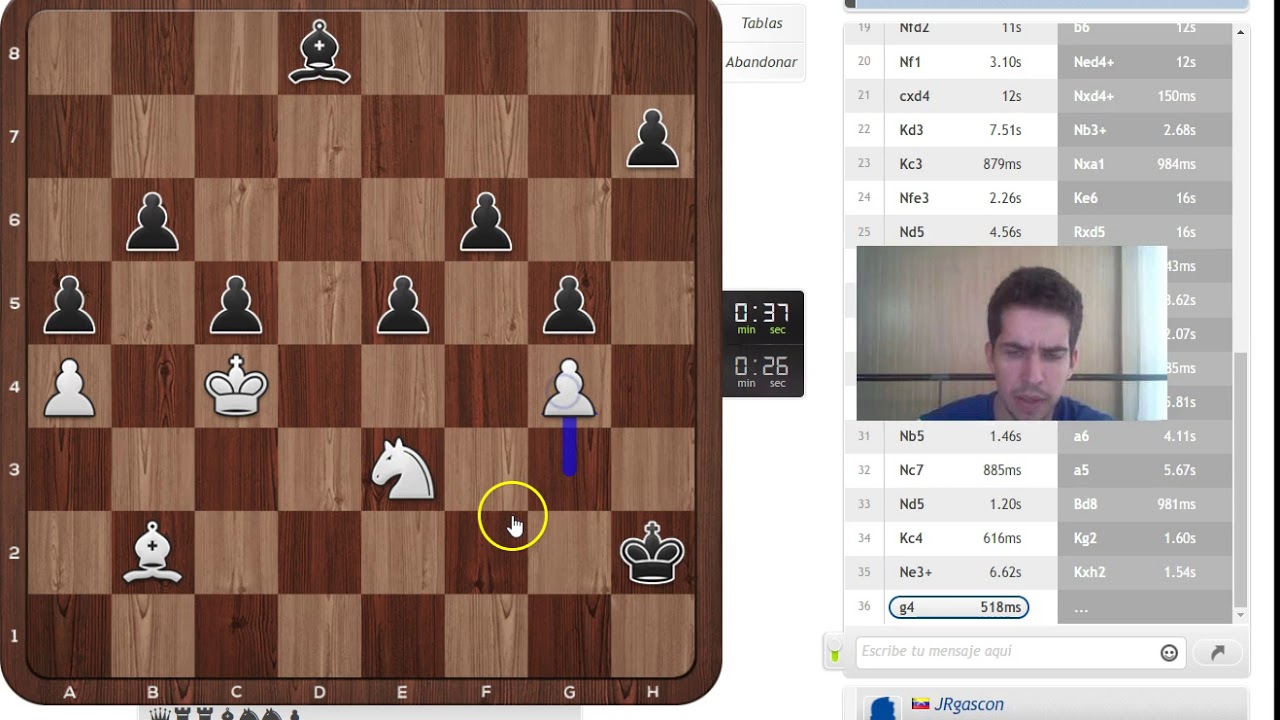1280x720 pixels.
Task: Select Black's move 34 Kg2
Action: click(1143, 538)
